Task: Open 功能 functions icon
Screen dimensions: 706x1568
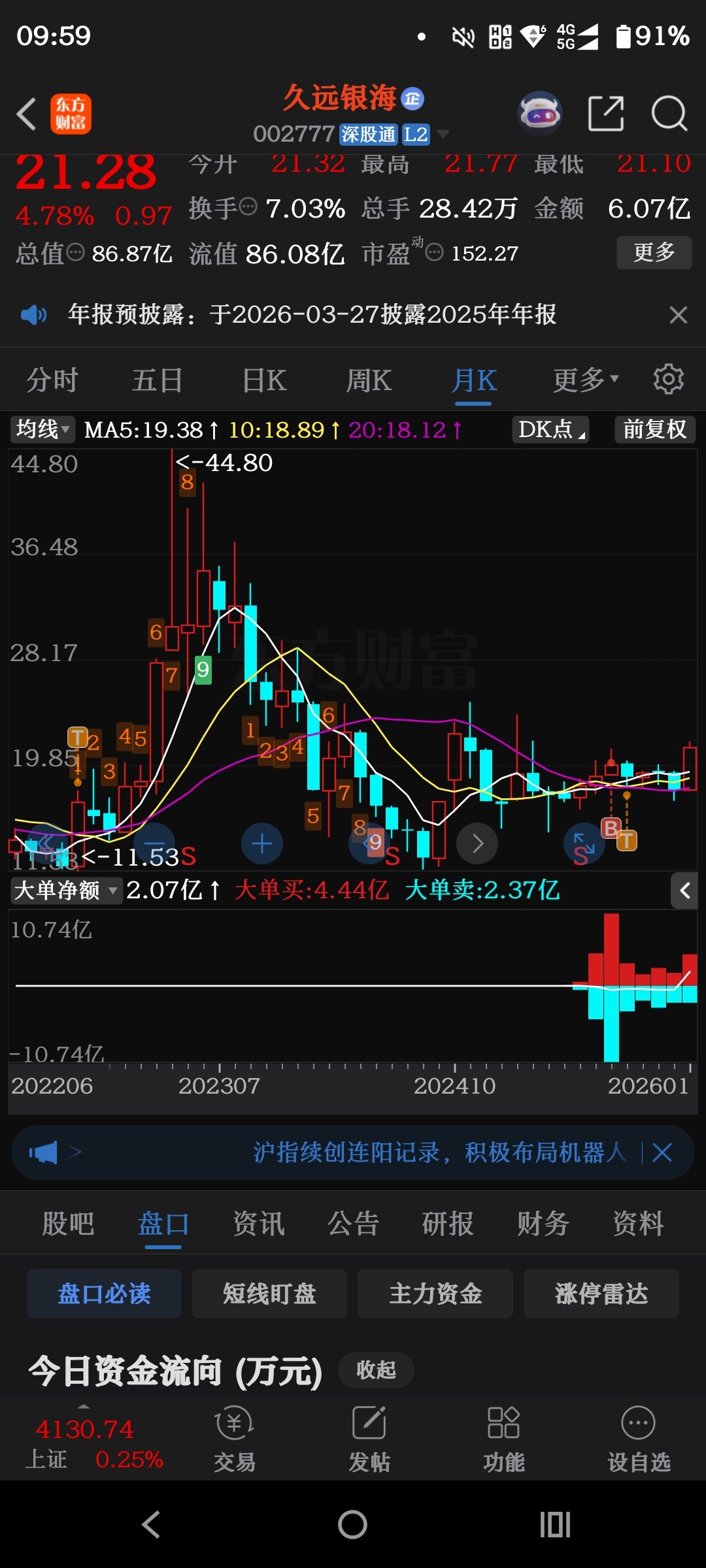Action: pyautogui.click(x=504, y=1439)
